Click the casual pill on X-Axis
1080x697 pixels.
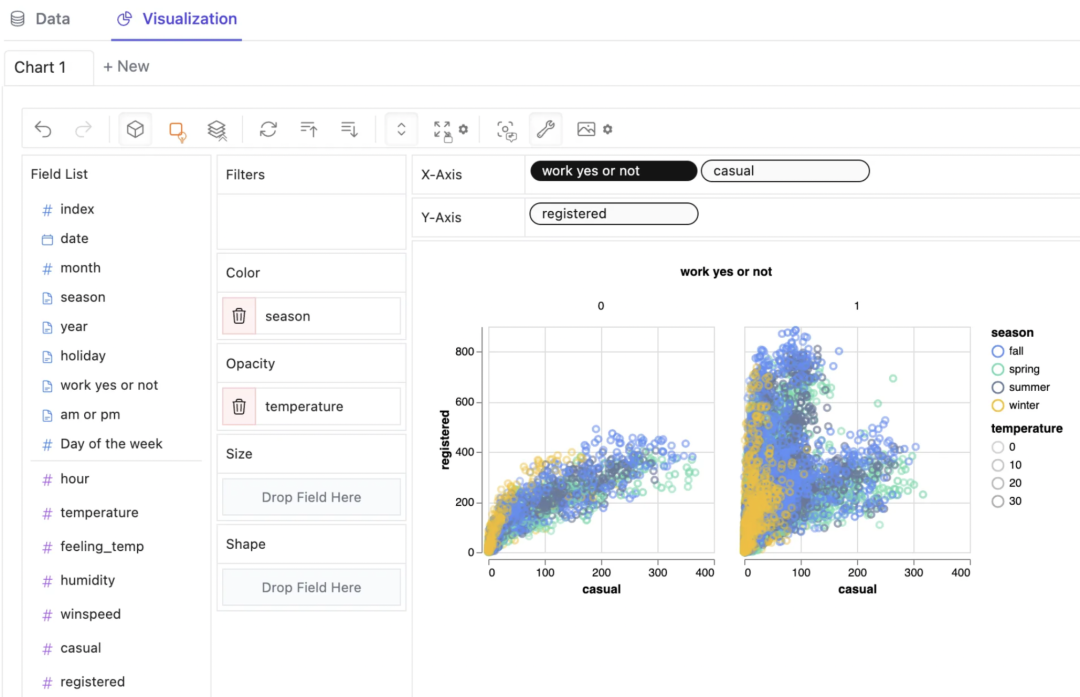[x=785, y=171]
